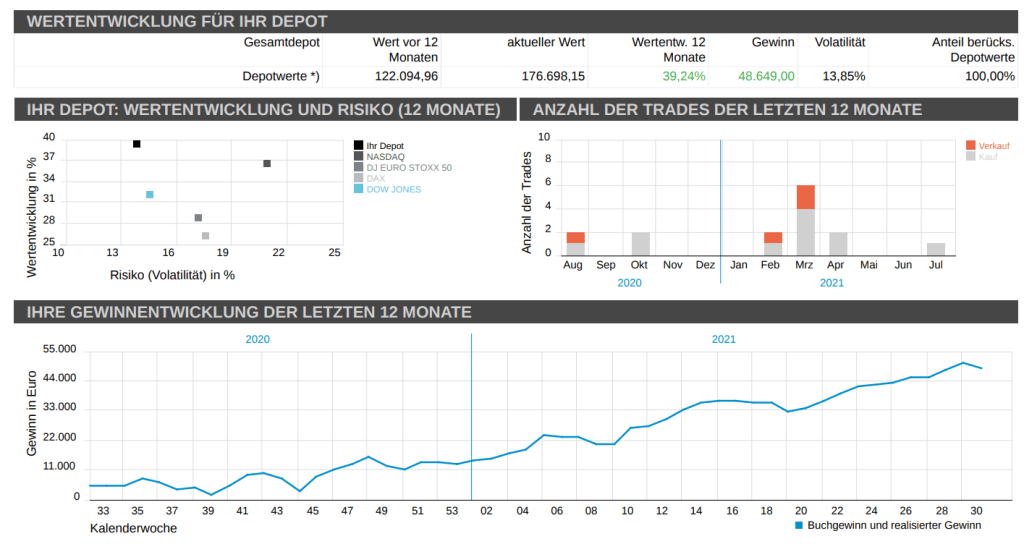The height and width of the screenshot is (544, 1024).
Task: Select the blue DOW JONES scatter point
Action: point(150,195)
